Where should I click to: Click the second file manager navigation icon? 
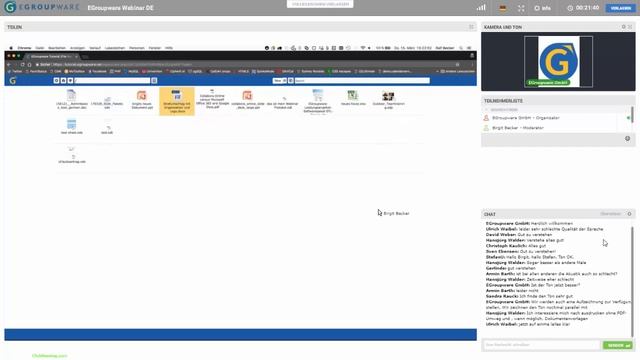[x=63, y=80]
